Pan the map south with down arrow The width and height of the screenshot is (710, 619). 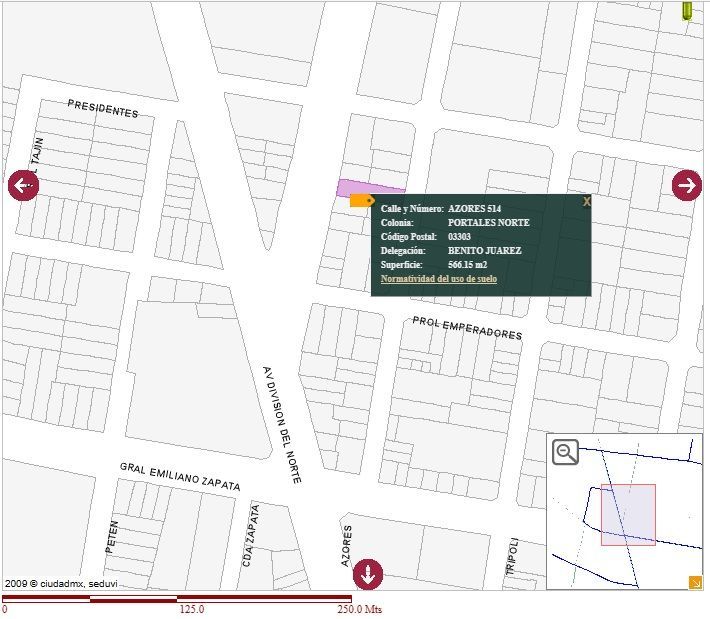coord(368,575)
